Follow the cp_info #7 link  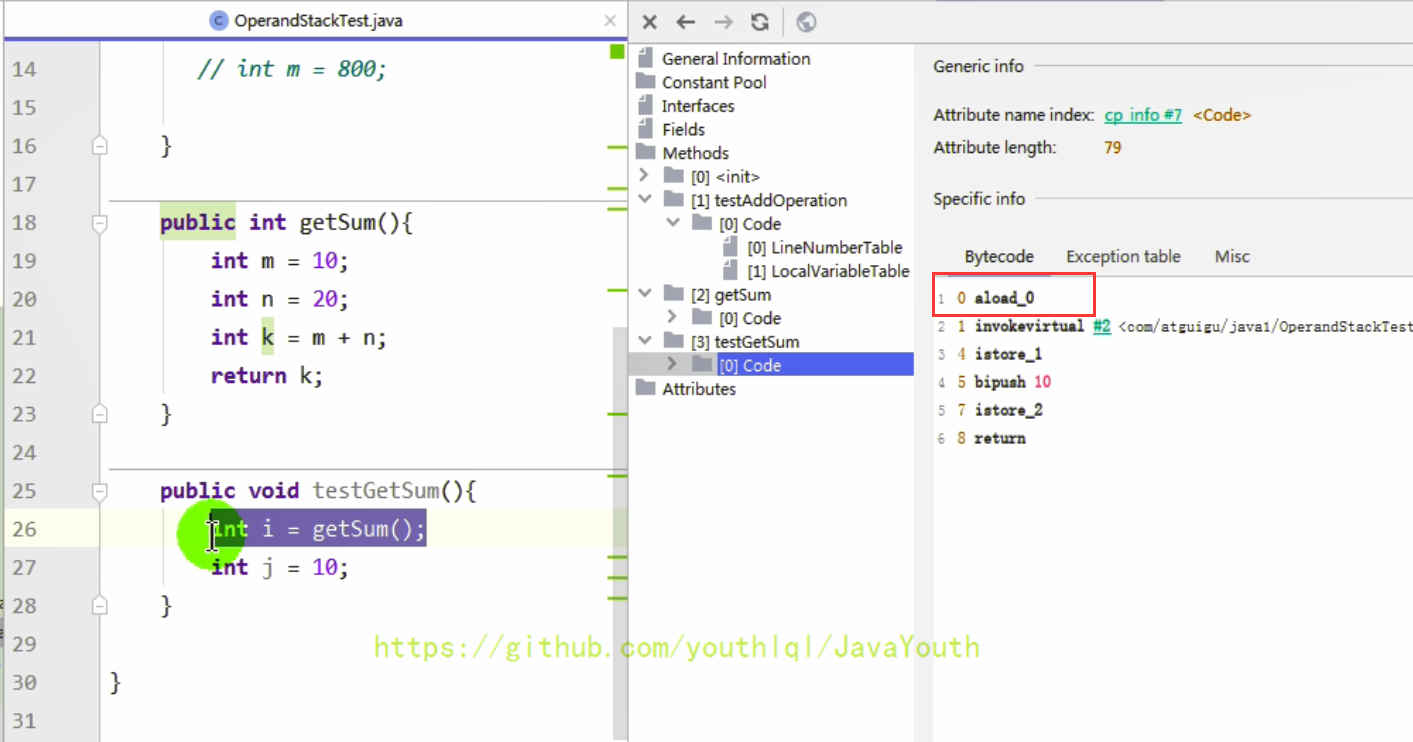coord(1143,115)
